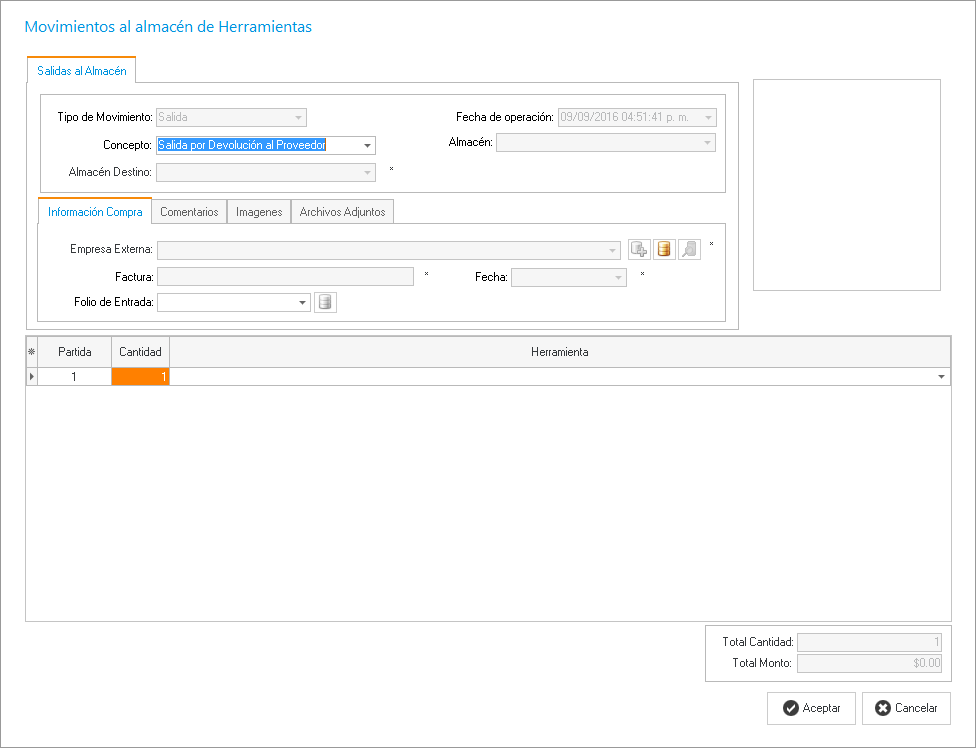Open the Herramienta cell dropdown arrow

coord(941,377)
